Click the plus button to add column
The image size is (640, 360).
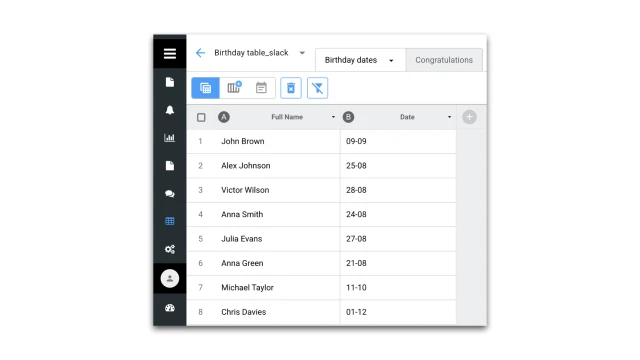(469, 117)
